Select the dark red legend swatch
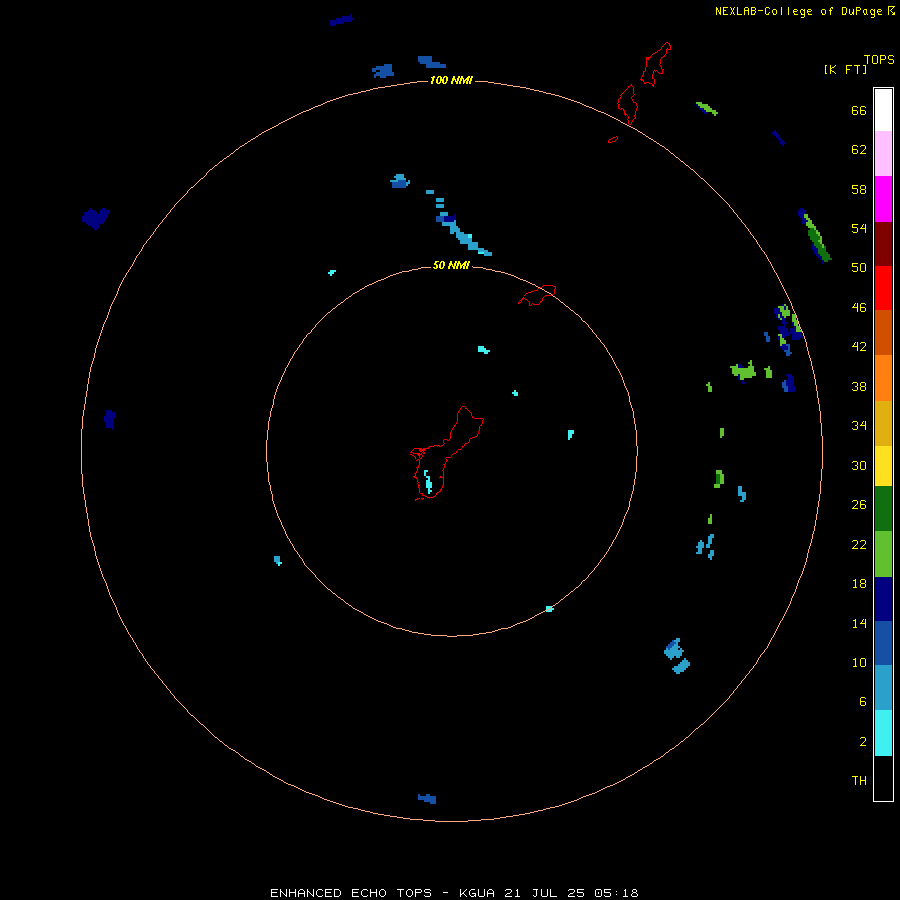900x900 pixels. [883, 243]
